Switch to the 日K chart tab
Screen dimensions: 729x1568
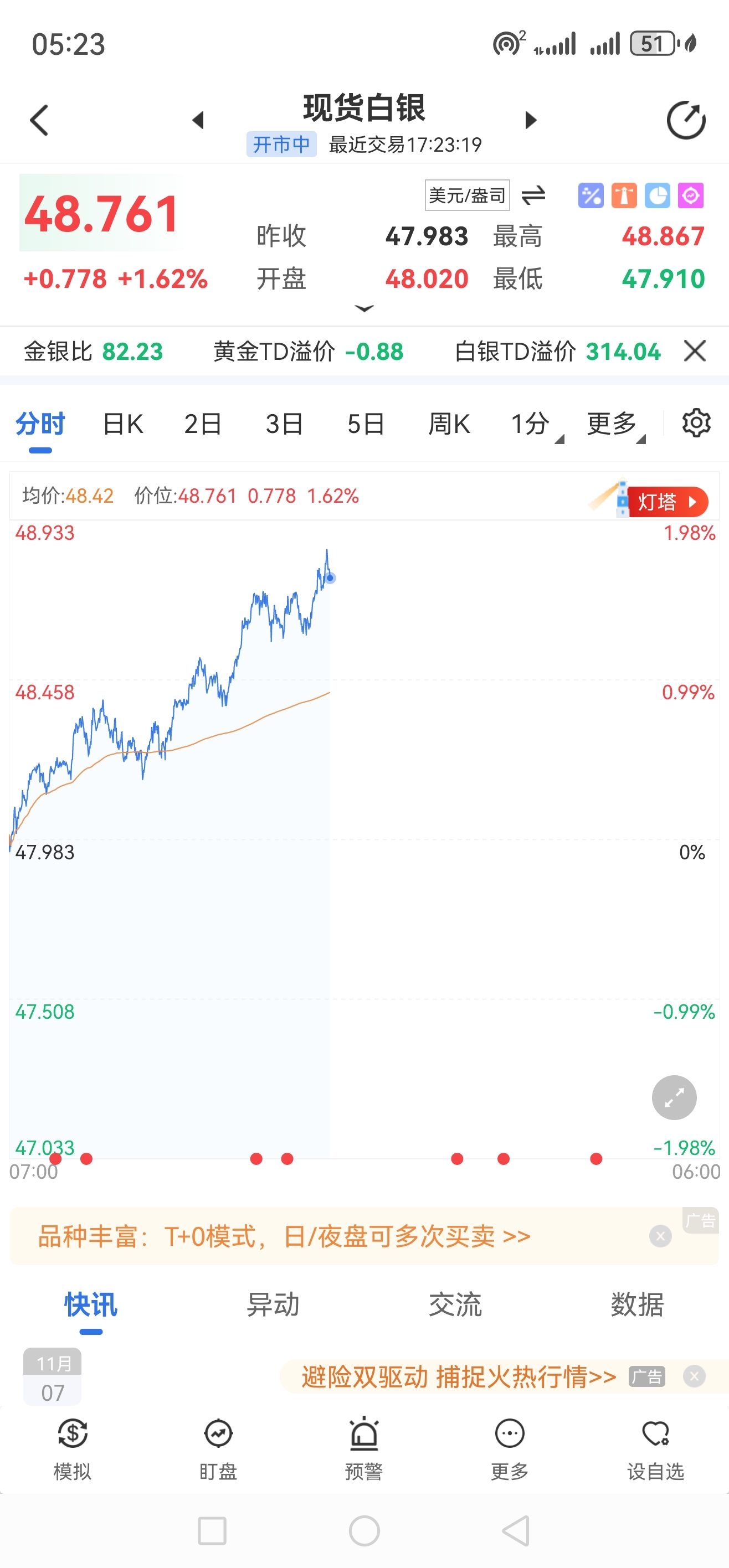(123, 424)
